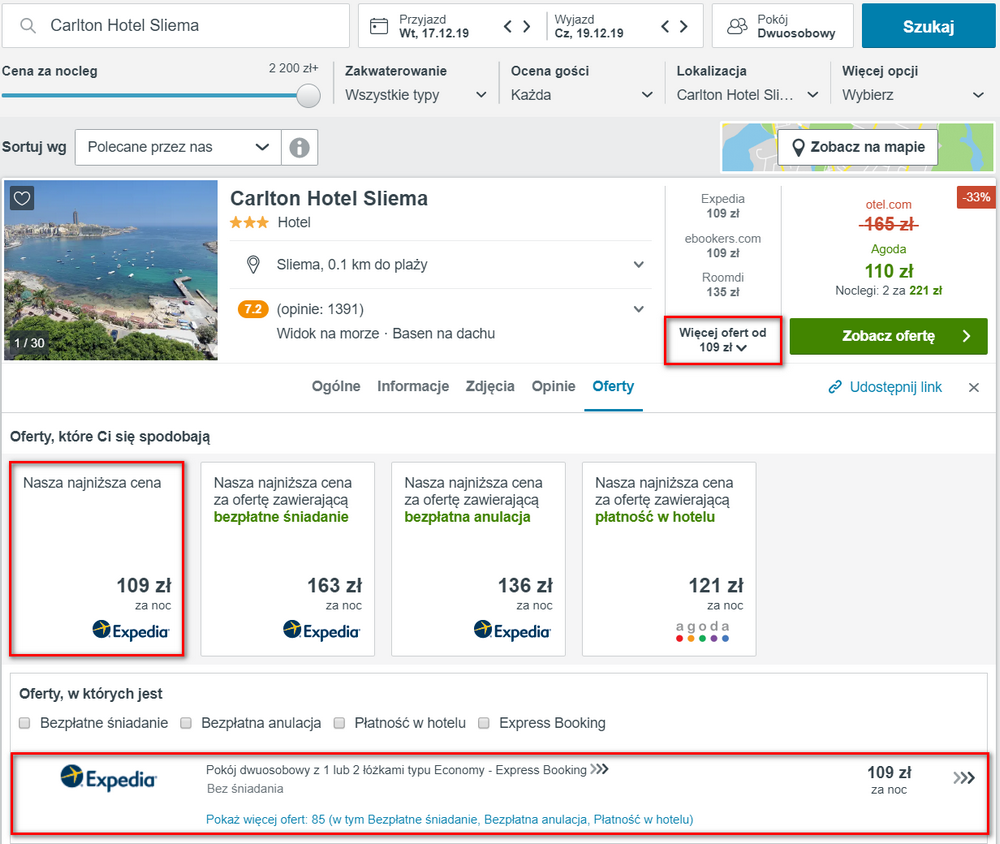Switch to the Opinie tab
The height and width of the screenshot is (844, 1000).
click(553, 387)
